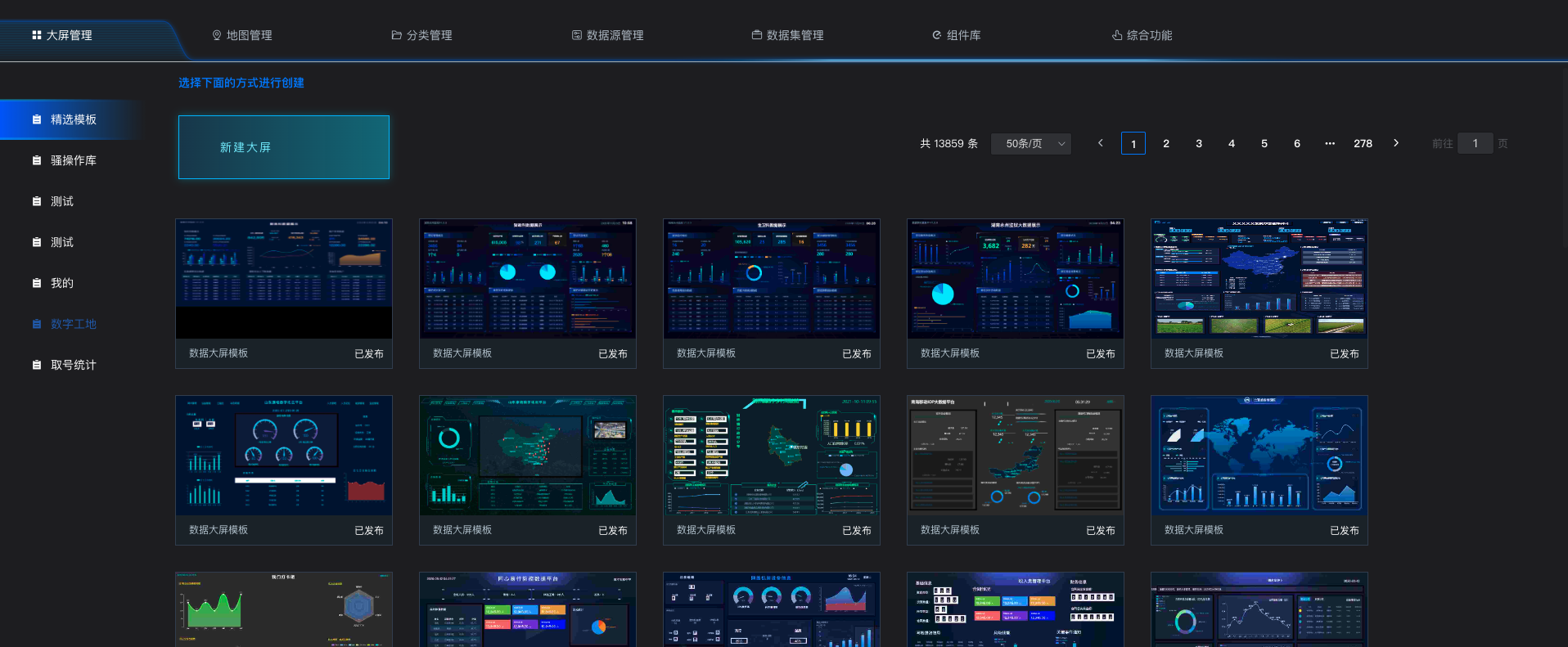Click the 选择下面的方式进行创建 heading

[x=241, y=83]
